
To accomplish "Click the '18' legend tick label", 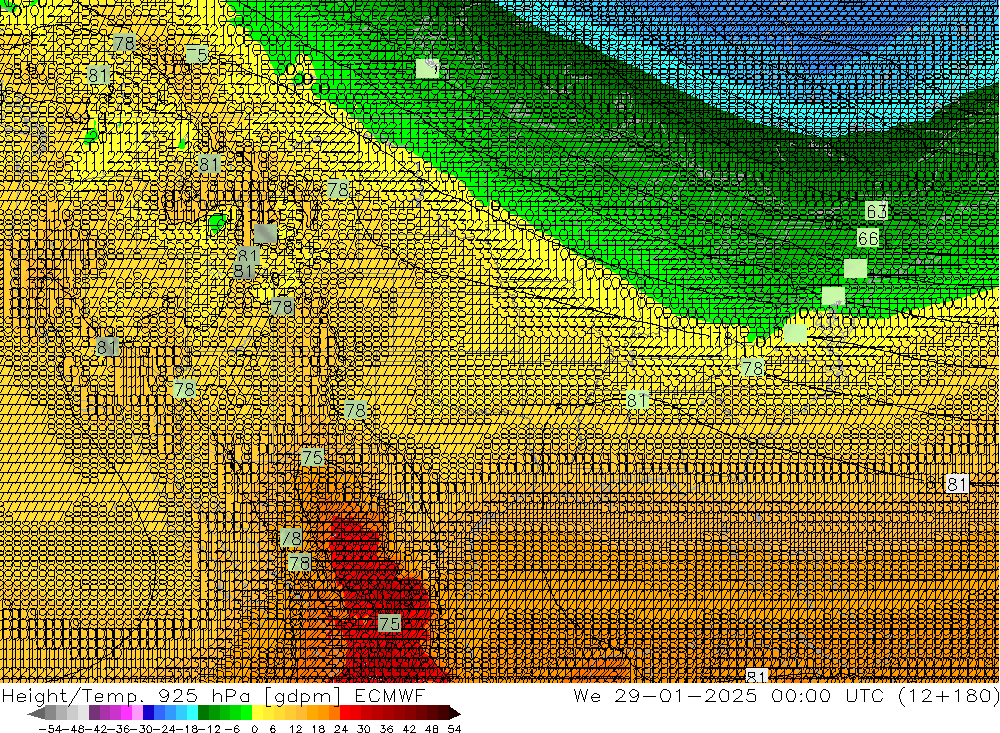I will [x=318, y=729].
